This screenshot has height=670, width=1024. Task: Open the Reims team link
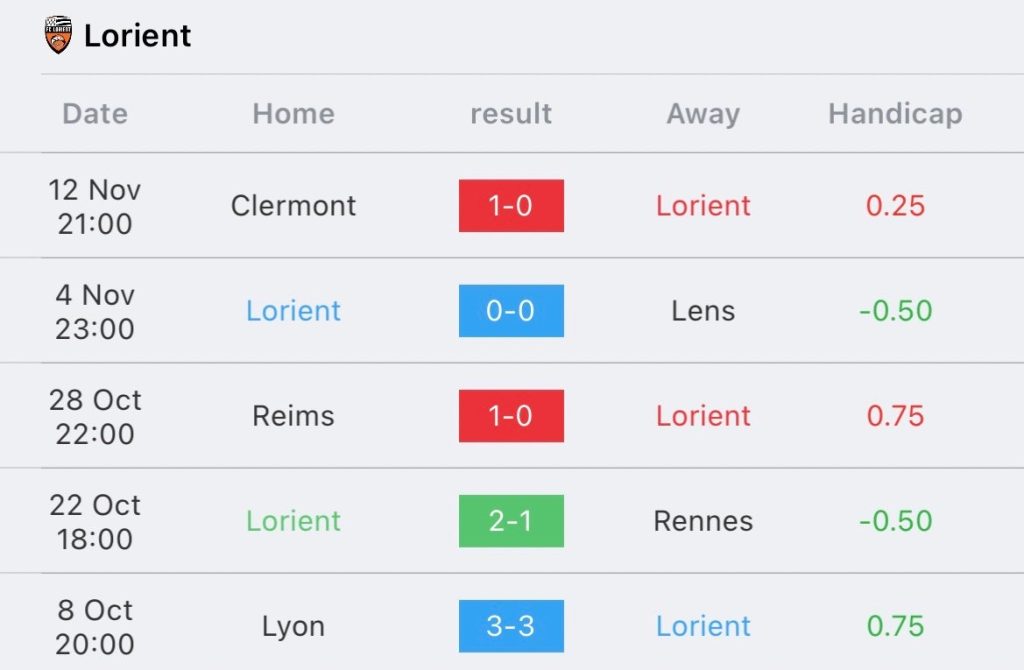click(293, 416)
